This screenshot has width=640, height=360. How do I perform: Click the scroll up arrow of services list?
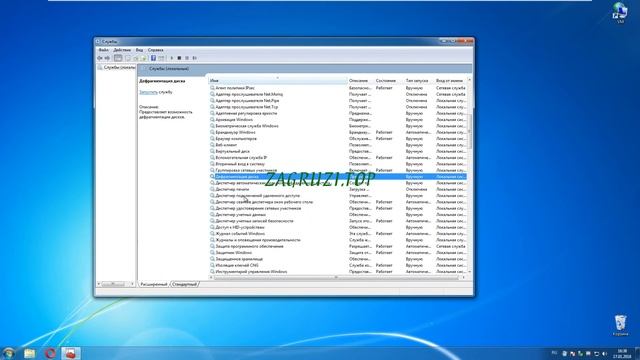point(469,80)
